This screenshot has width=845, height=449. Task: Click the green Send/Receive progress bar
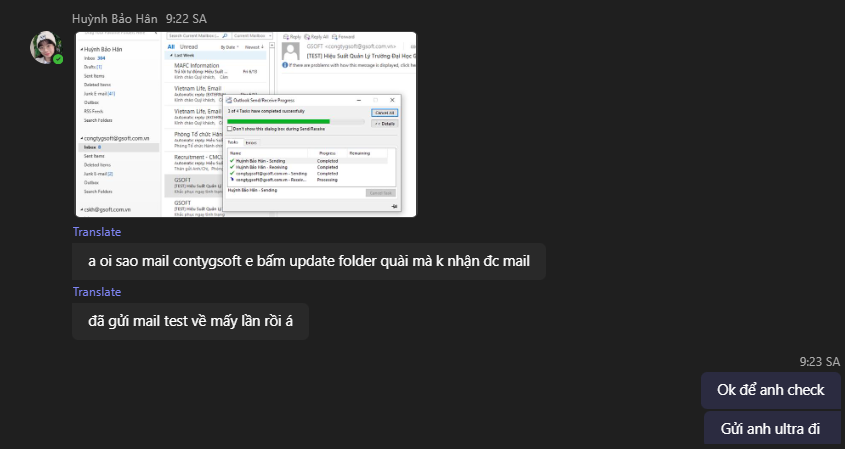coord(280,121)
